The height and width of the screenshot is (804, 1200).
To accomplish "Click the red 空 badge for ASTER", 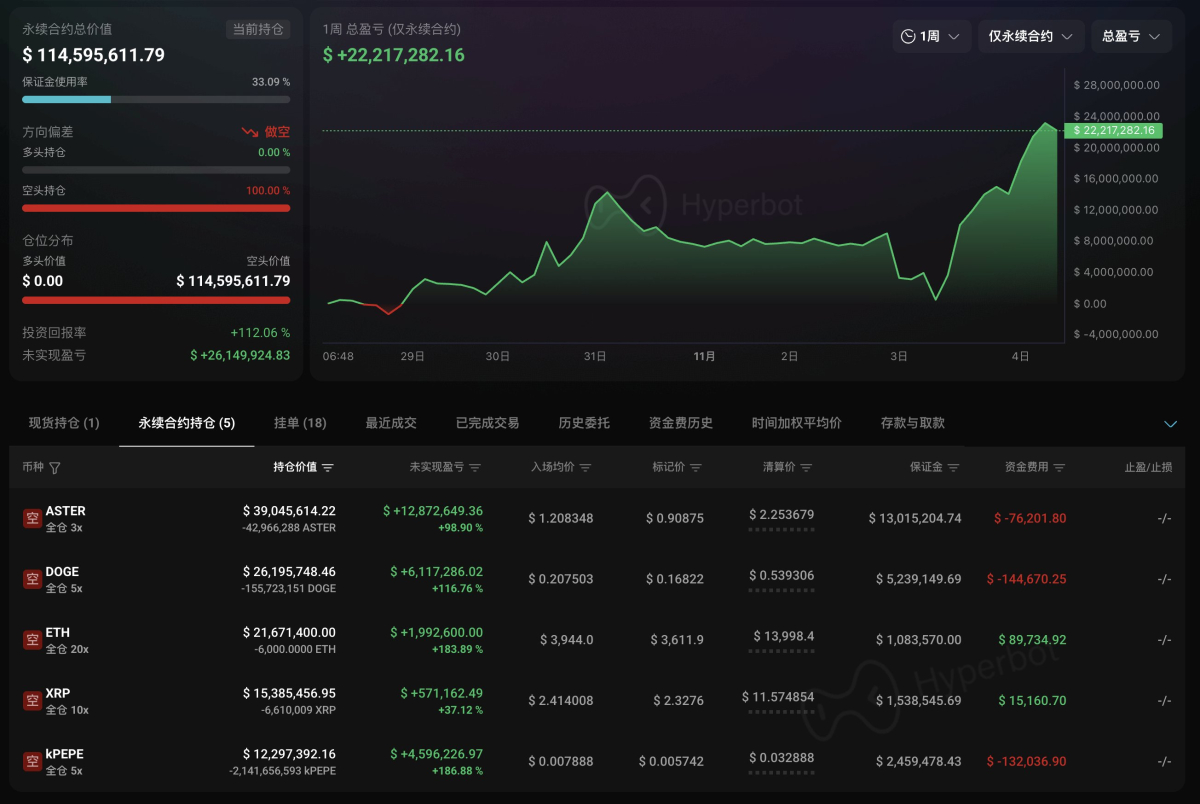I will [x=32, y=518].
